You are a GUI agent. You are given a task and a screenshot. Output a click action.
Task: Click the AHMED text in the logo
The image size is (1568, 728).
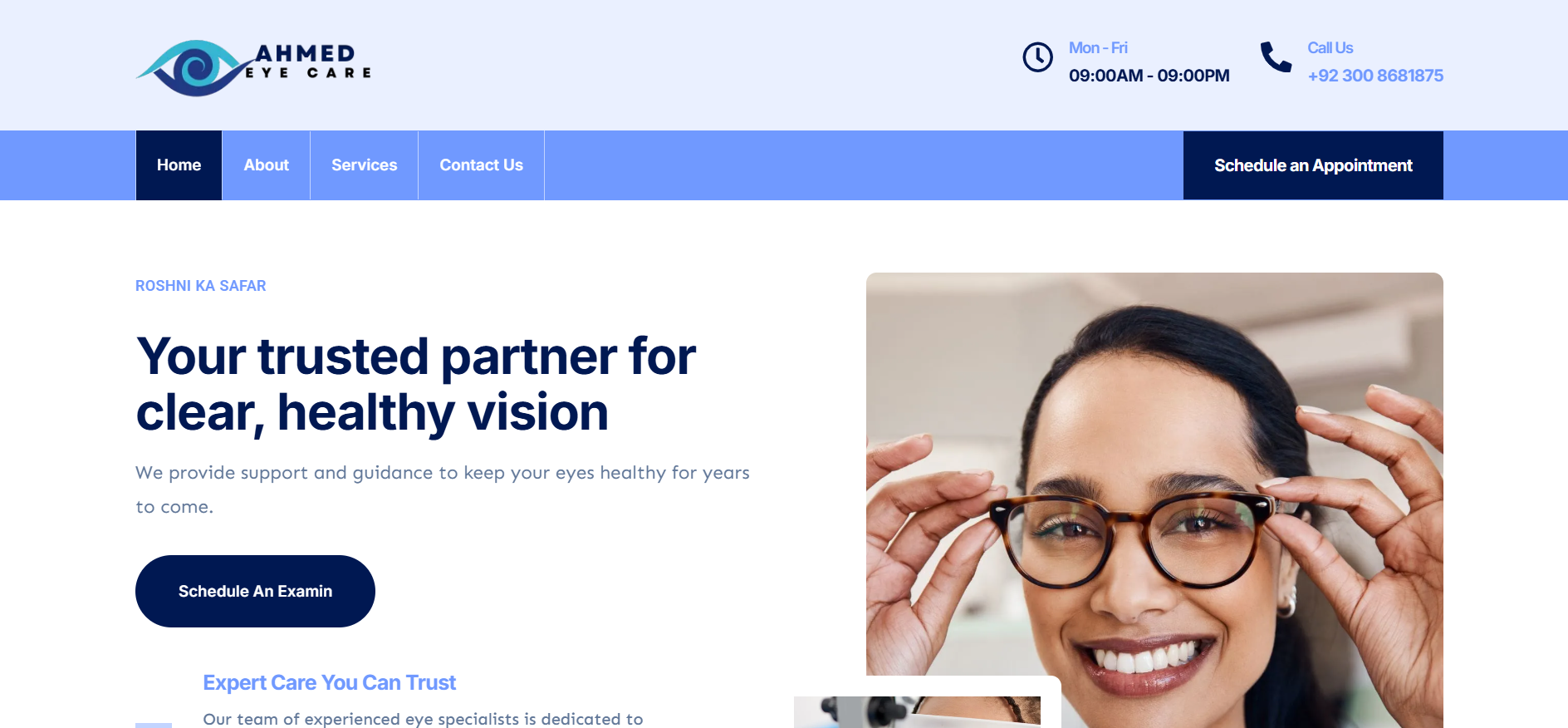tap(305, 53)
